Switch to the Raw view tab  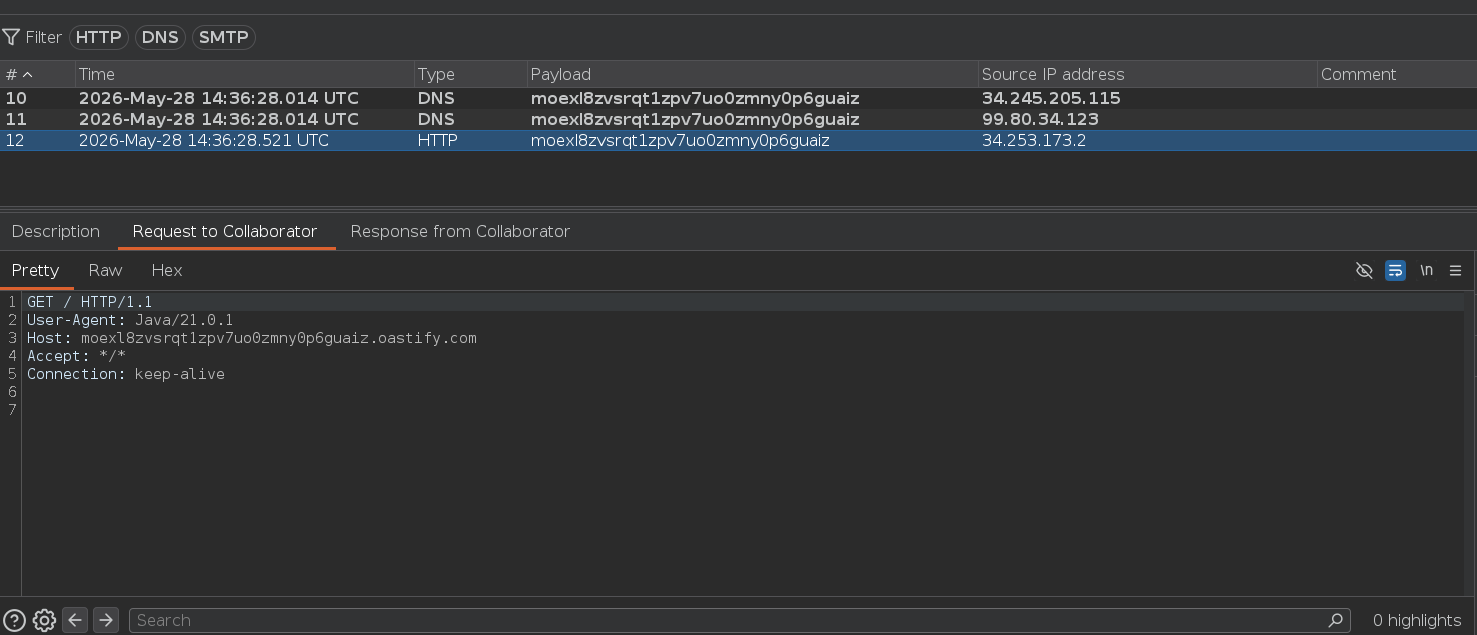coord(105,270)
